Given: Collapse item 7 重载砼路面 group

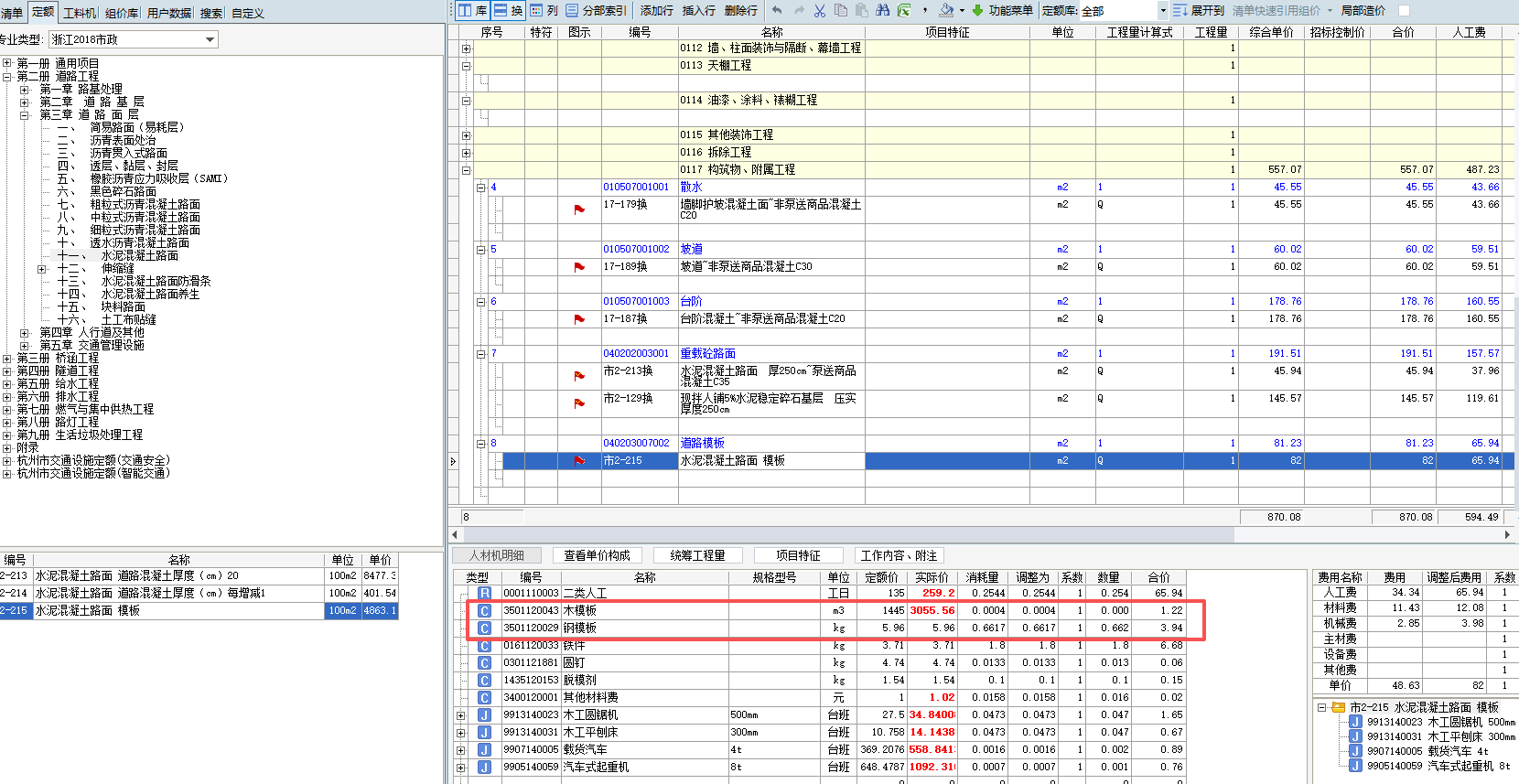Looking at the screenshot, I should (x=480, y=353).
